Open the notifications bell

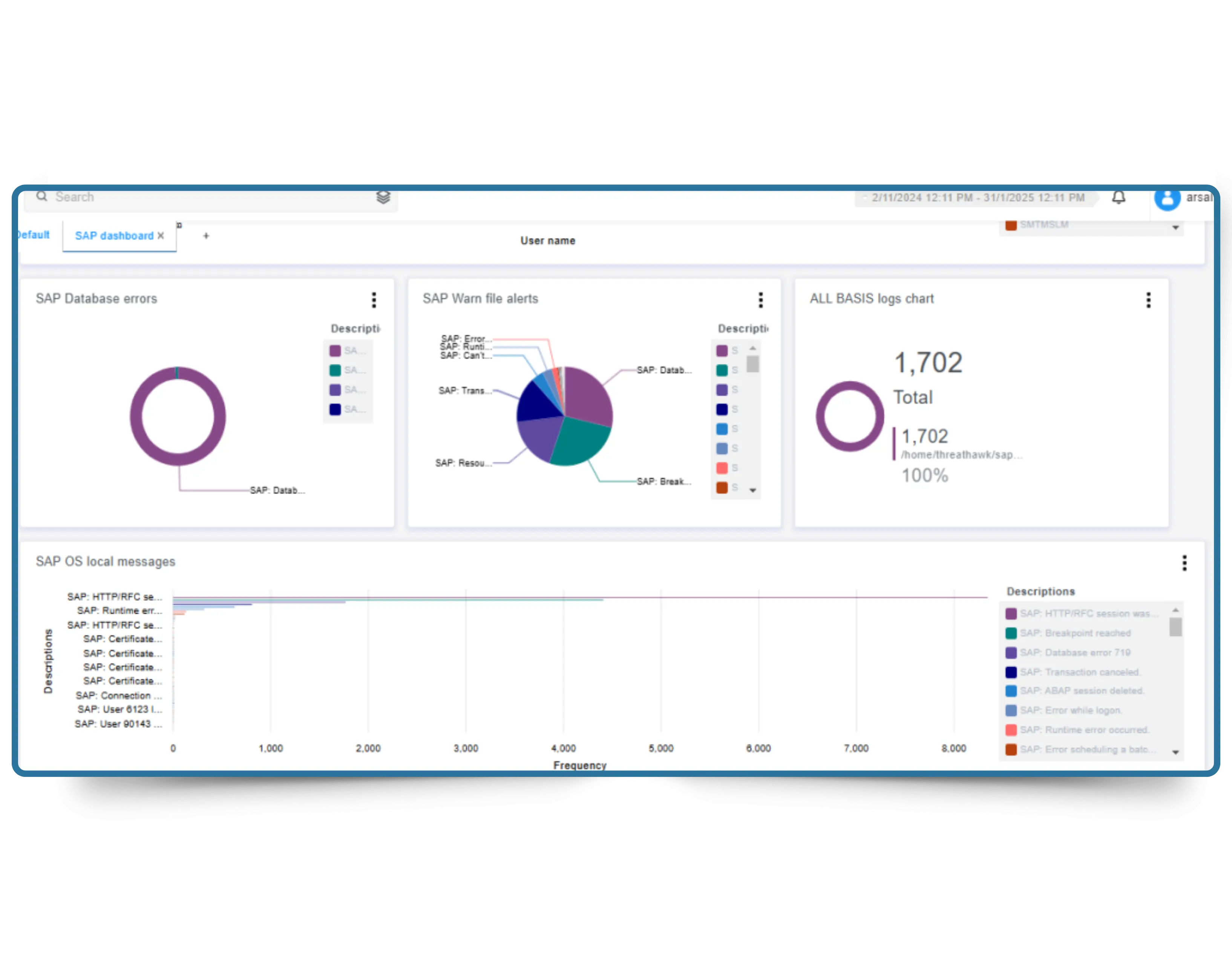(x=1118, y=198)
